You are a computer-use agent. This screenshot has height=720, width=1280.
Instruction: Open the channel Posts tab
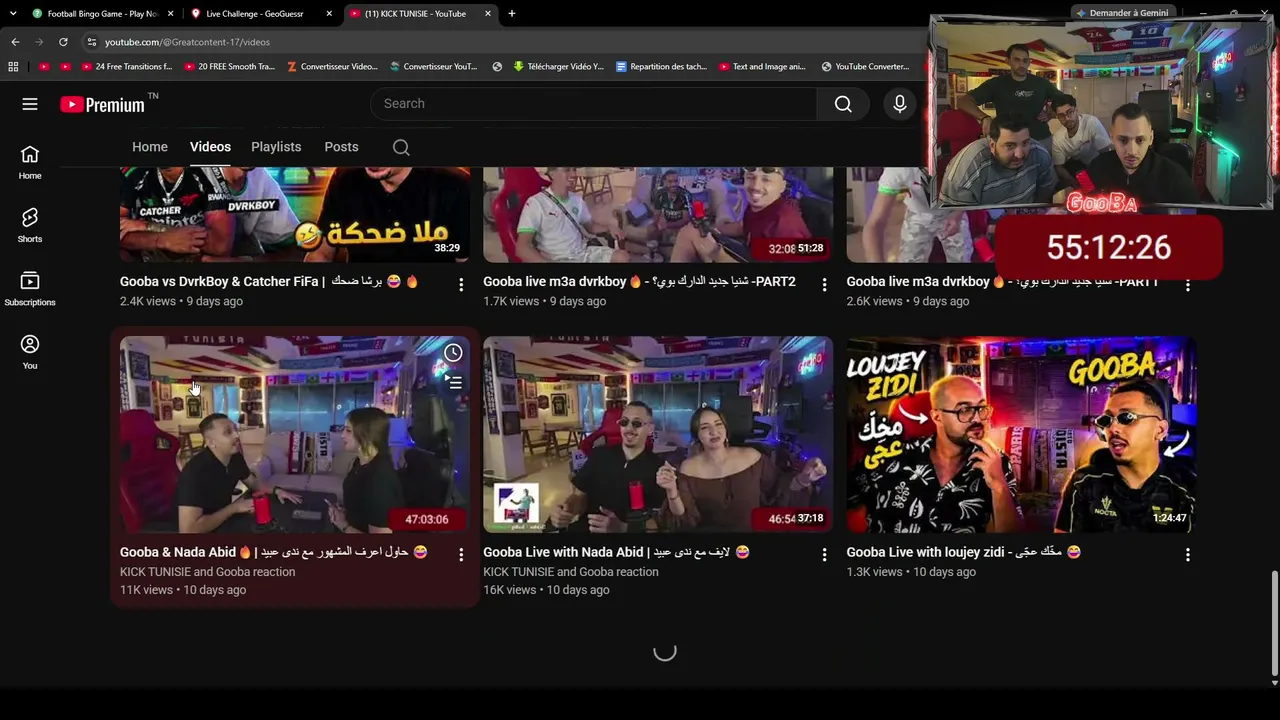point(341,147)
